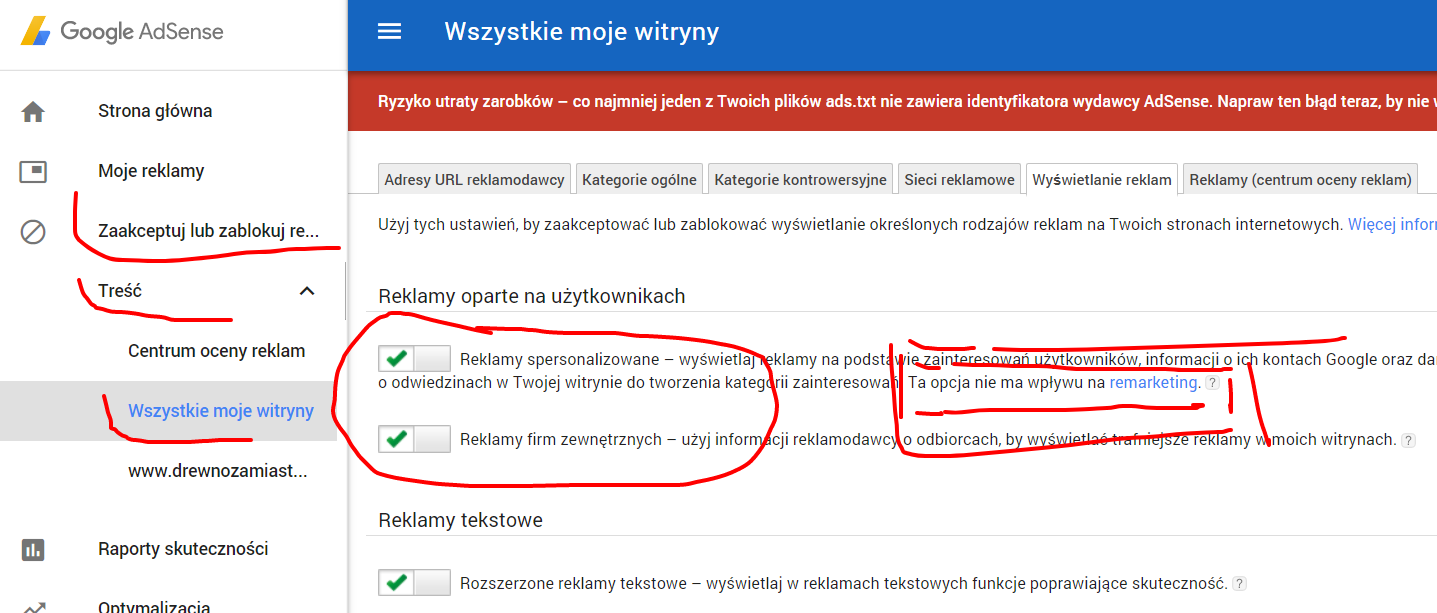Screen dimensions: 1437x613
Task: Go to Strona główna
Action: pos(155,111)
